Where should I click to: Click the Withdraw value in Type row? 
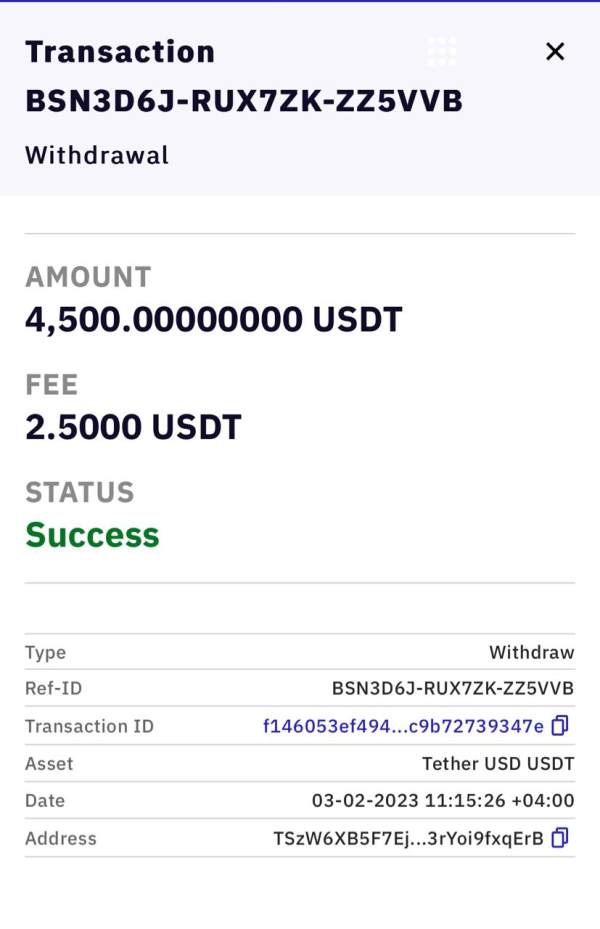[531, 652]
